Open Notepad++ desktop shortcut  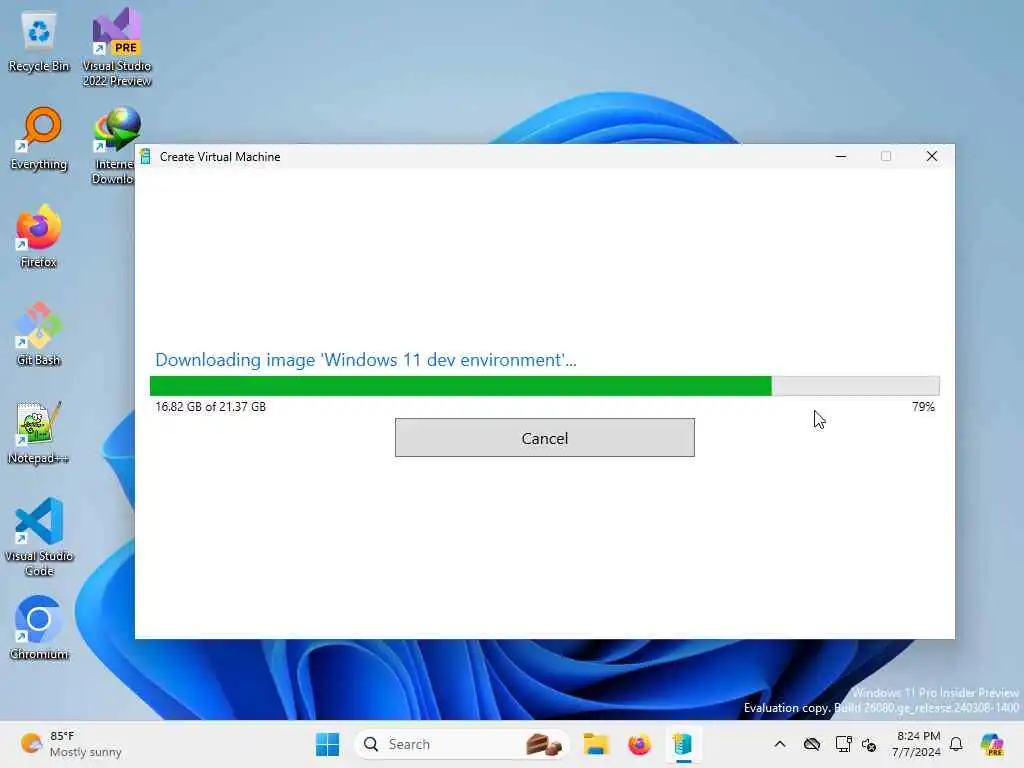[39, 432]
